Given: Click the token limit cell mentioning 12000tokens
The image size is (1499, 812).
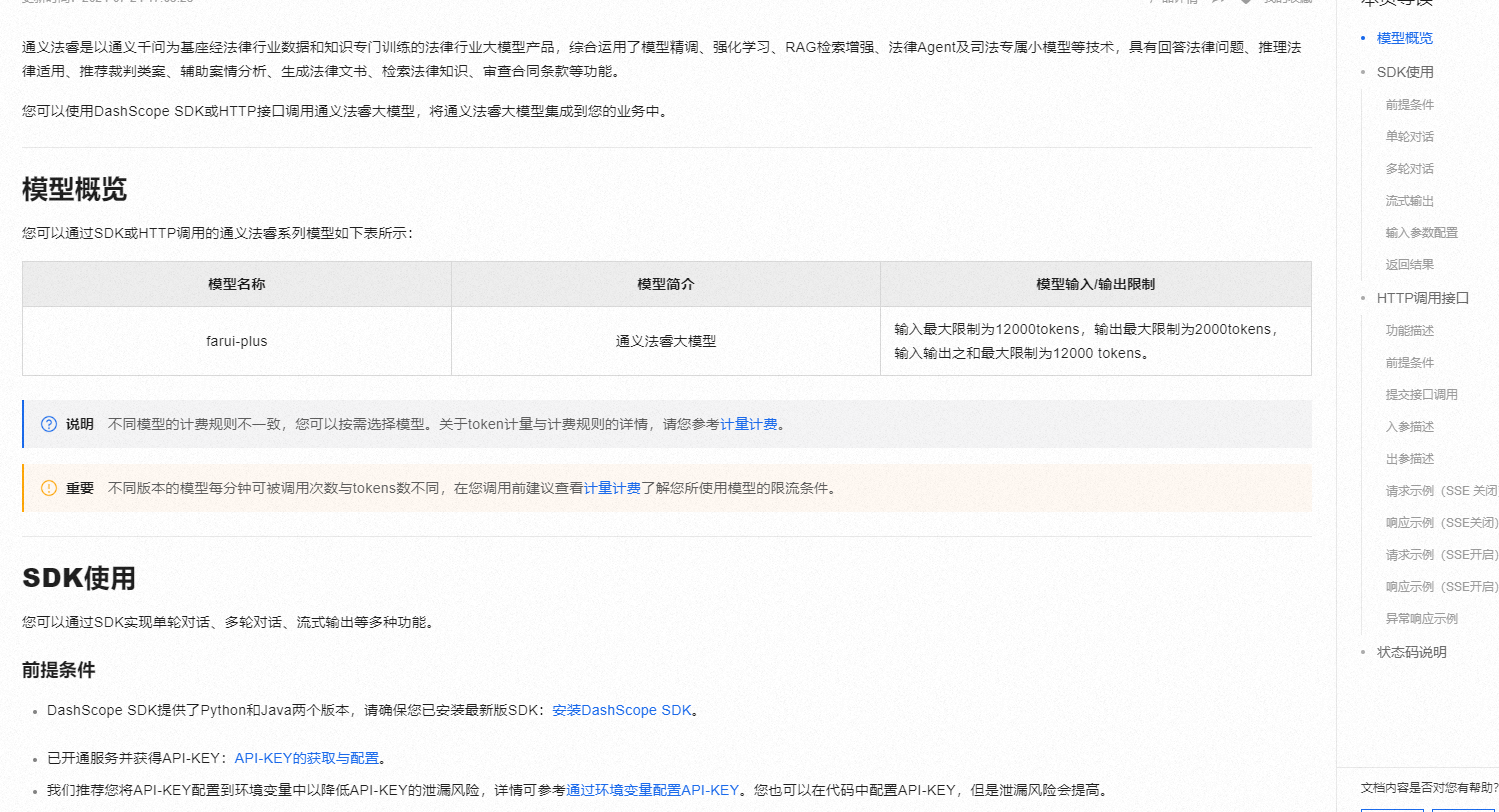Looking at the screenshot, I should click(1096, 341).
